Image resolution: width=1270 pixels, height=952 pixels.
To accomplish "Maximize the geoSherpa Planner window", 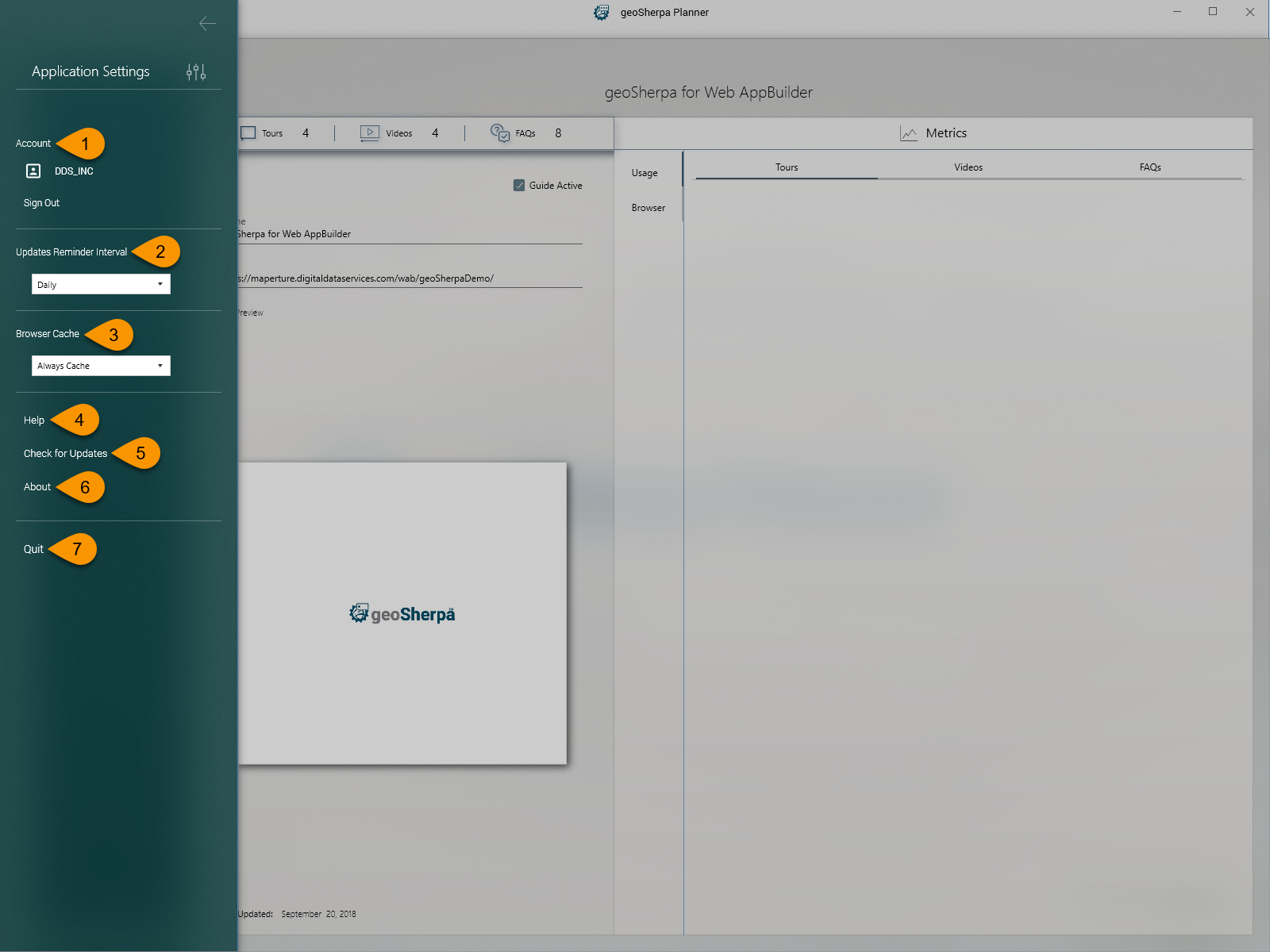I will pyautogui.click(x=1213, y=12).
